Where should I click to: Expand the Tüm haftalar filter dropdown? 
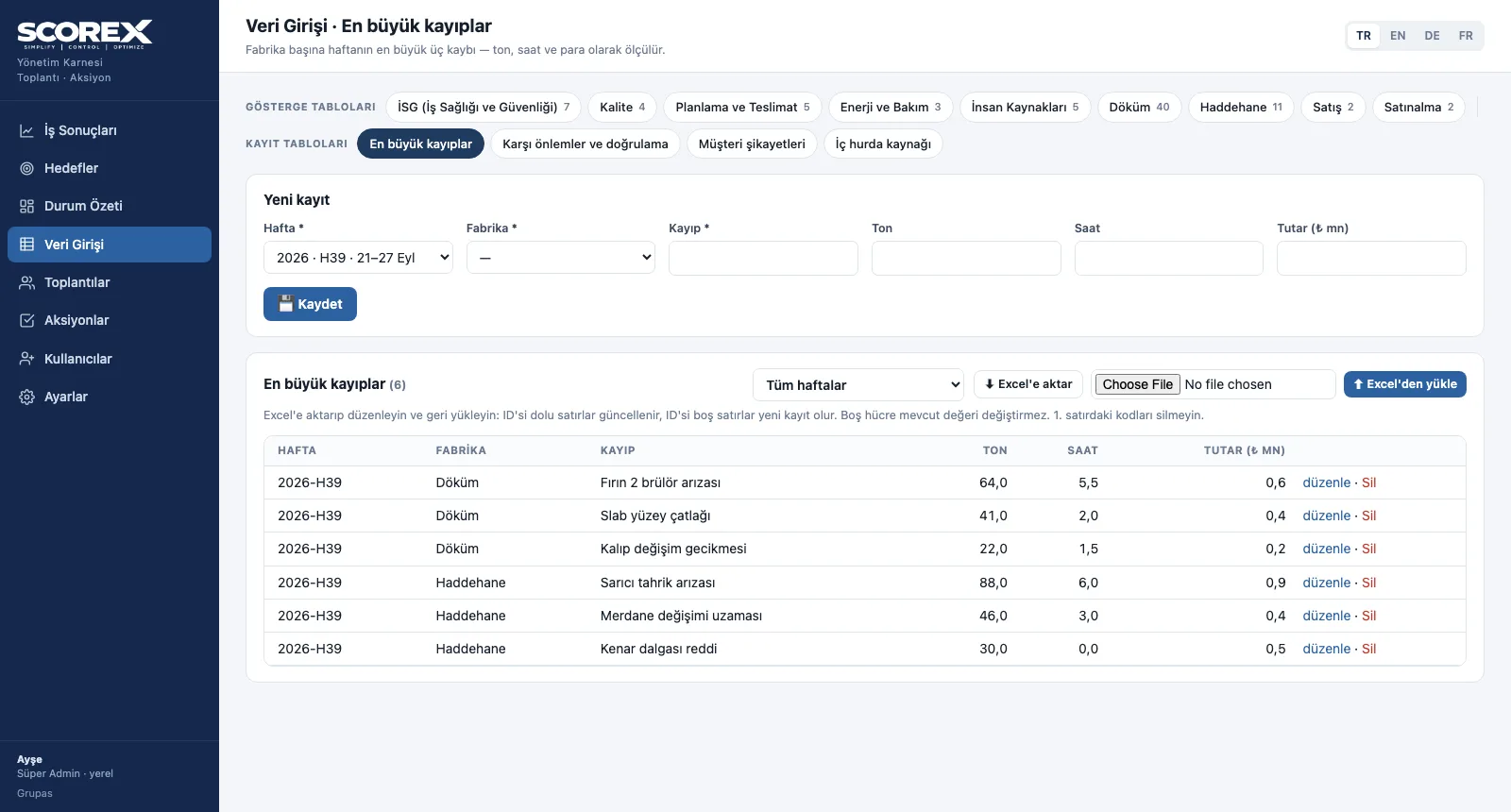(858, 385)
